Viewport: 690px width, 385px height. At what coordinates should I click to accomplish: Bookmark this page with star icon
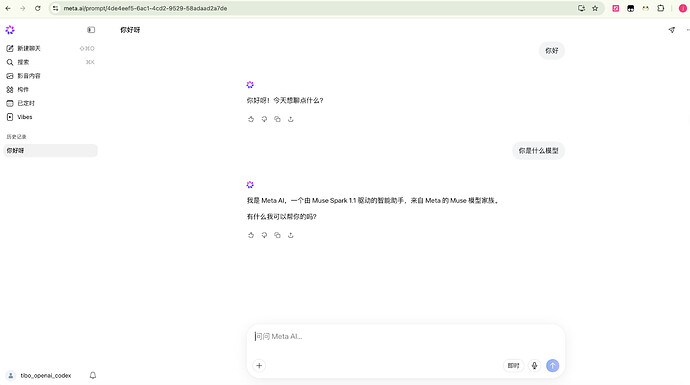[595, 8]
